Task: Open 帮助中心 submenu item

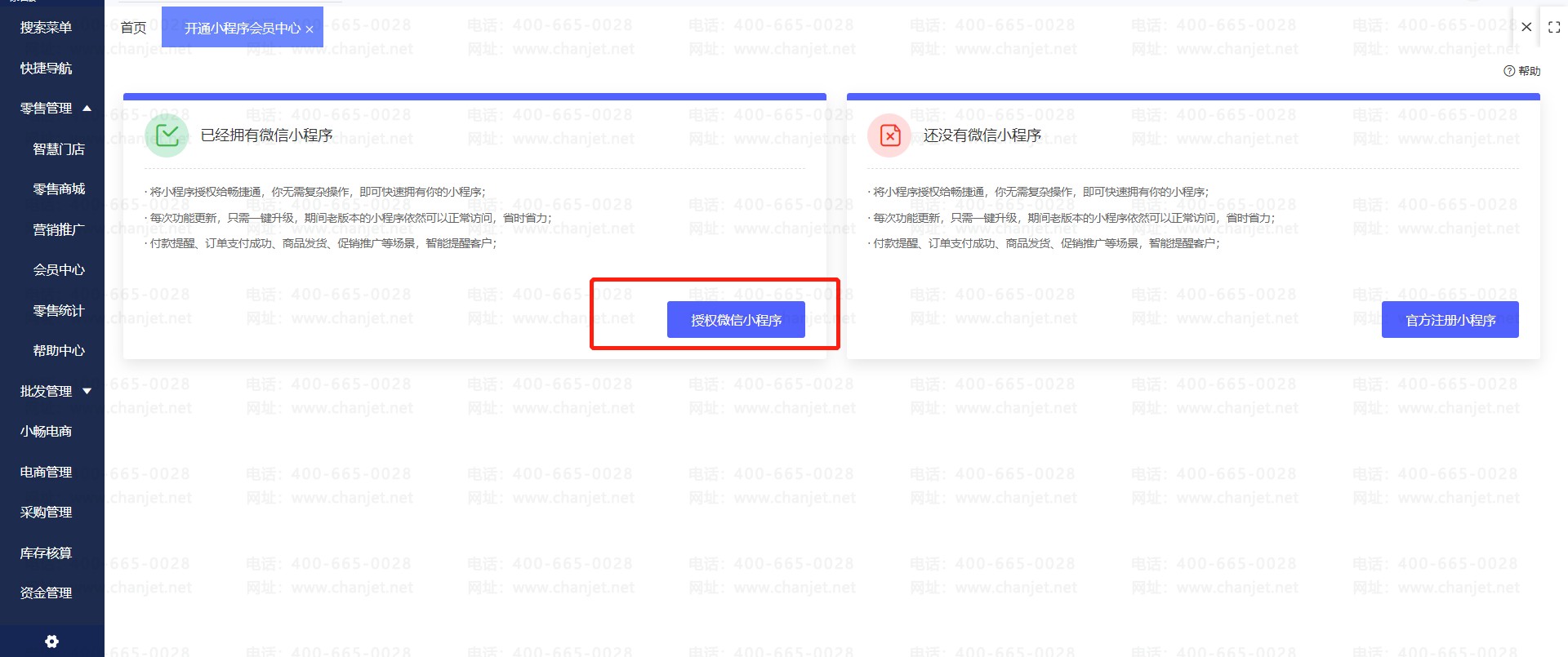Action: [x=59, y=351]
